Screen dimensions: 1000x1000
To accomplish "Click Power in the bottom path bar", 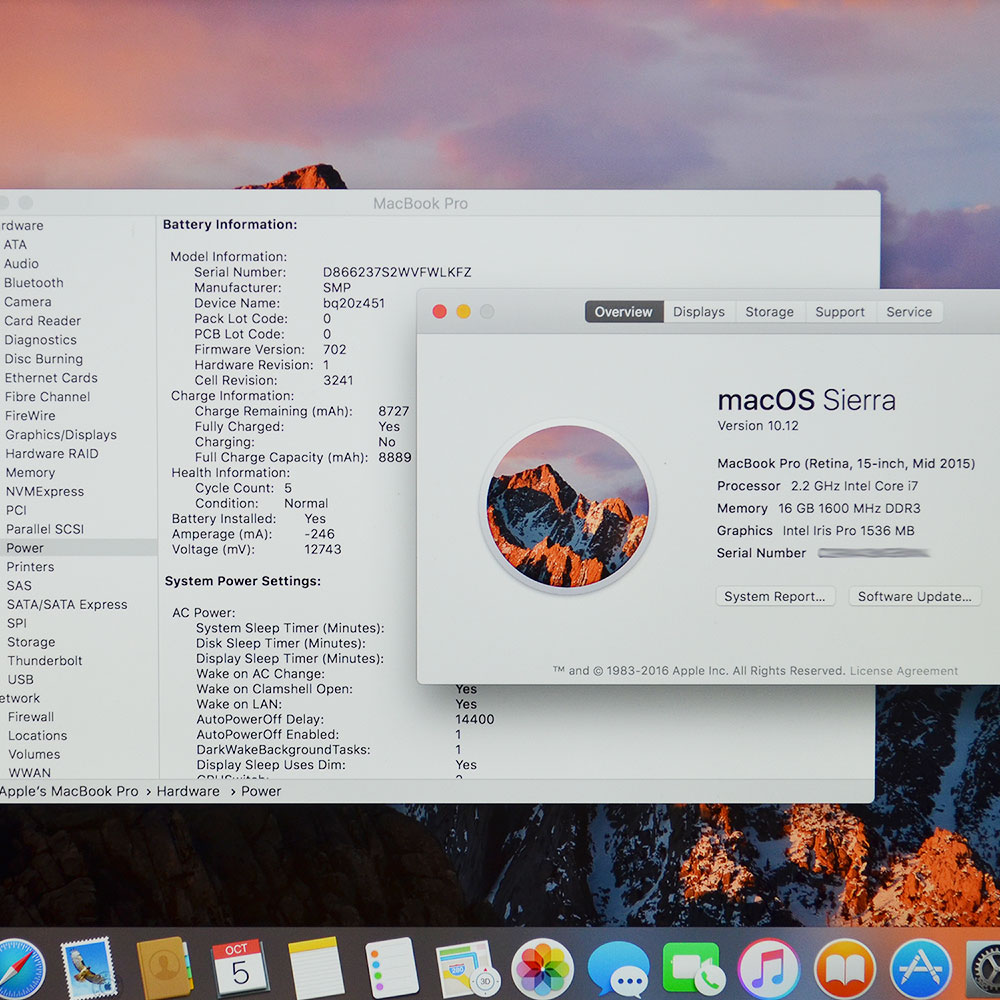I will pos(261,791).
